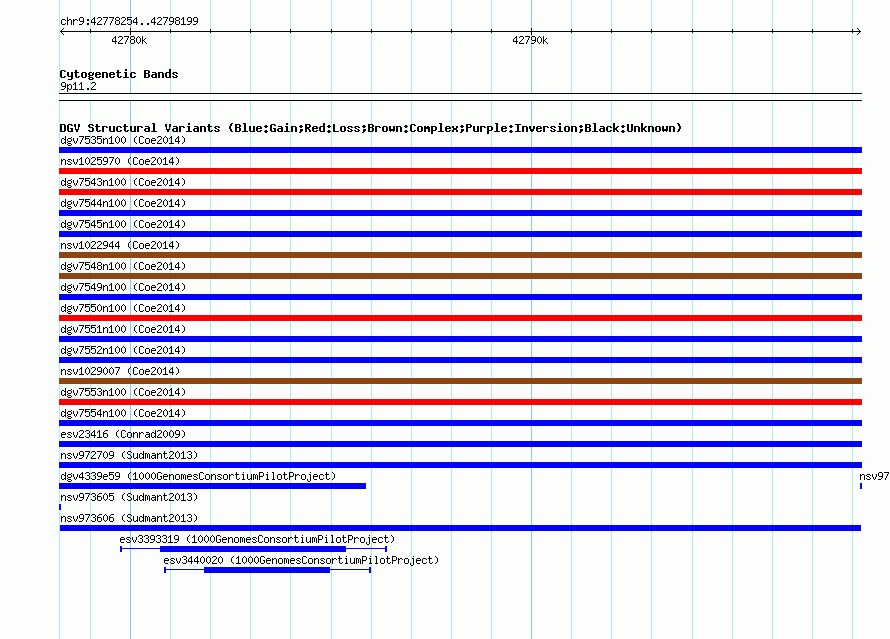Select the blue bar for dgv7549n100
Screen dimensions: 890x639
(460, 297)
